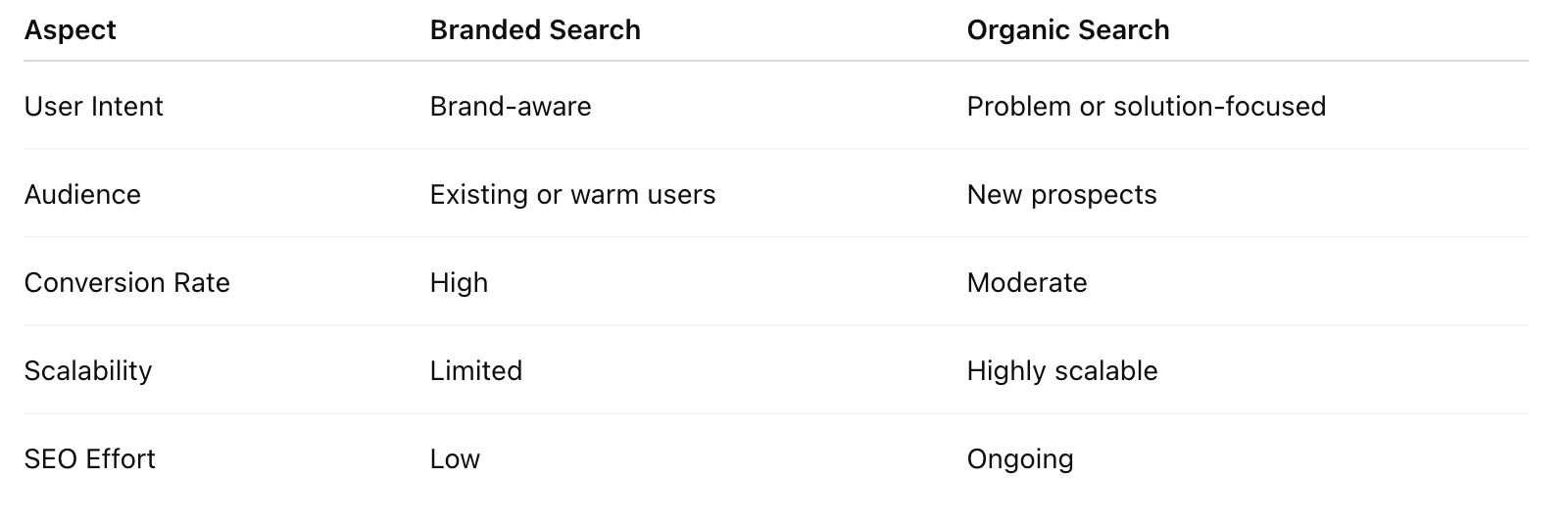Click the New prospects cell
1568x525 pixels.
point(1061,194)
